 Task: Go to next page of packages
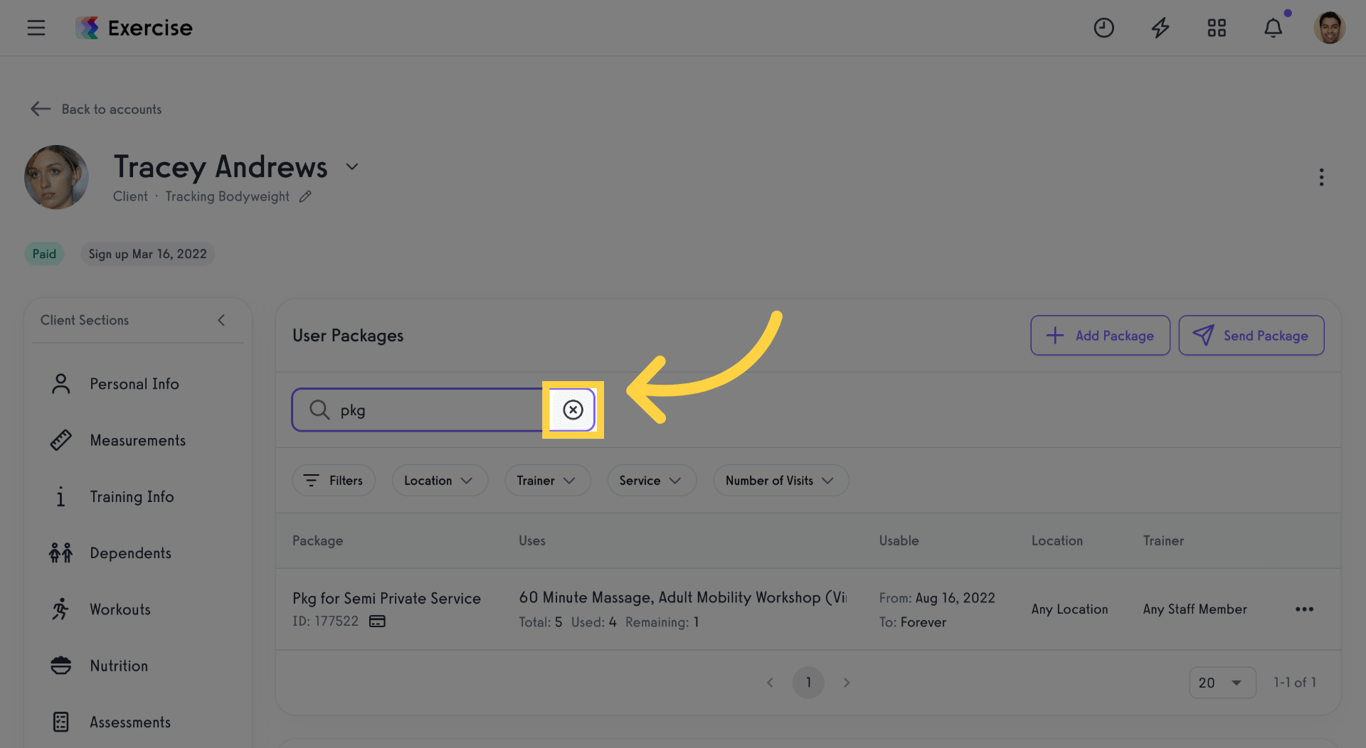(x=847, y=683)
